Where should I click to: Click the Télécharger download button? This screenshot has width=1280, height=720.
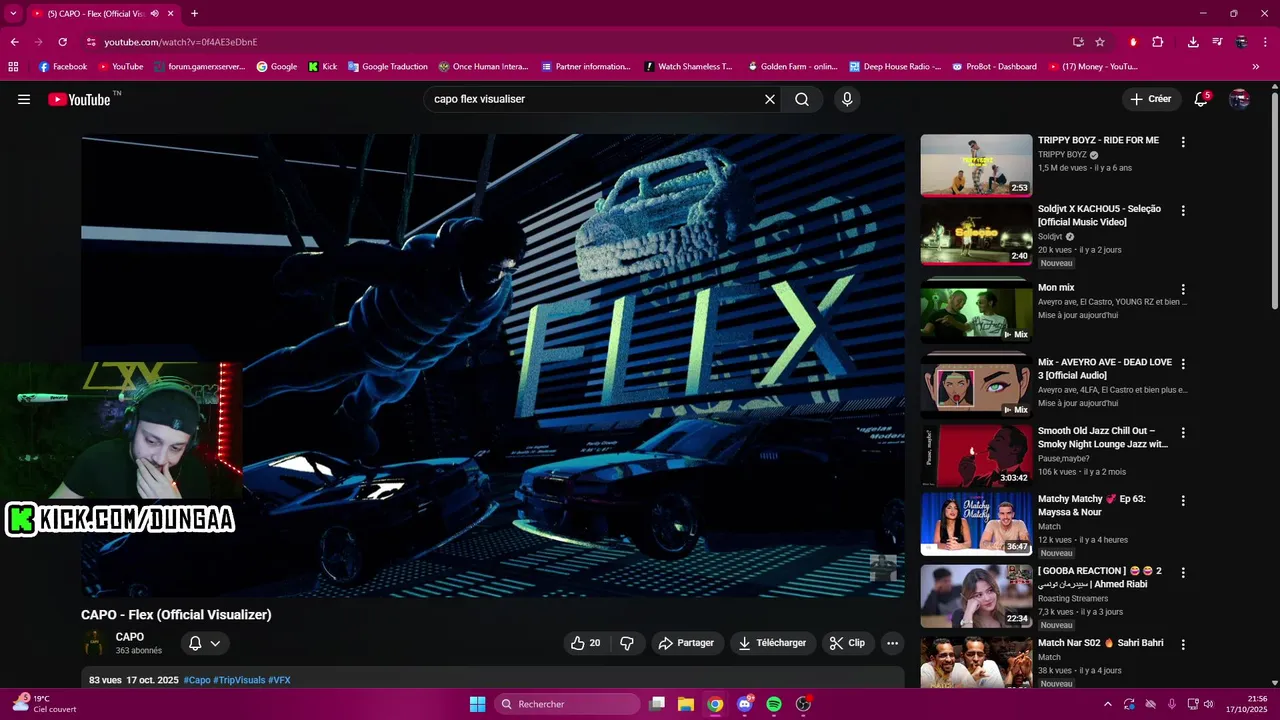point(772,643)
